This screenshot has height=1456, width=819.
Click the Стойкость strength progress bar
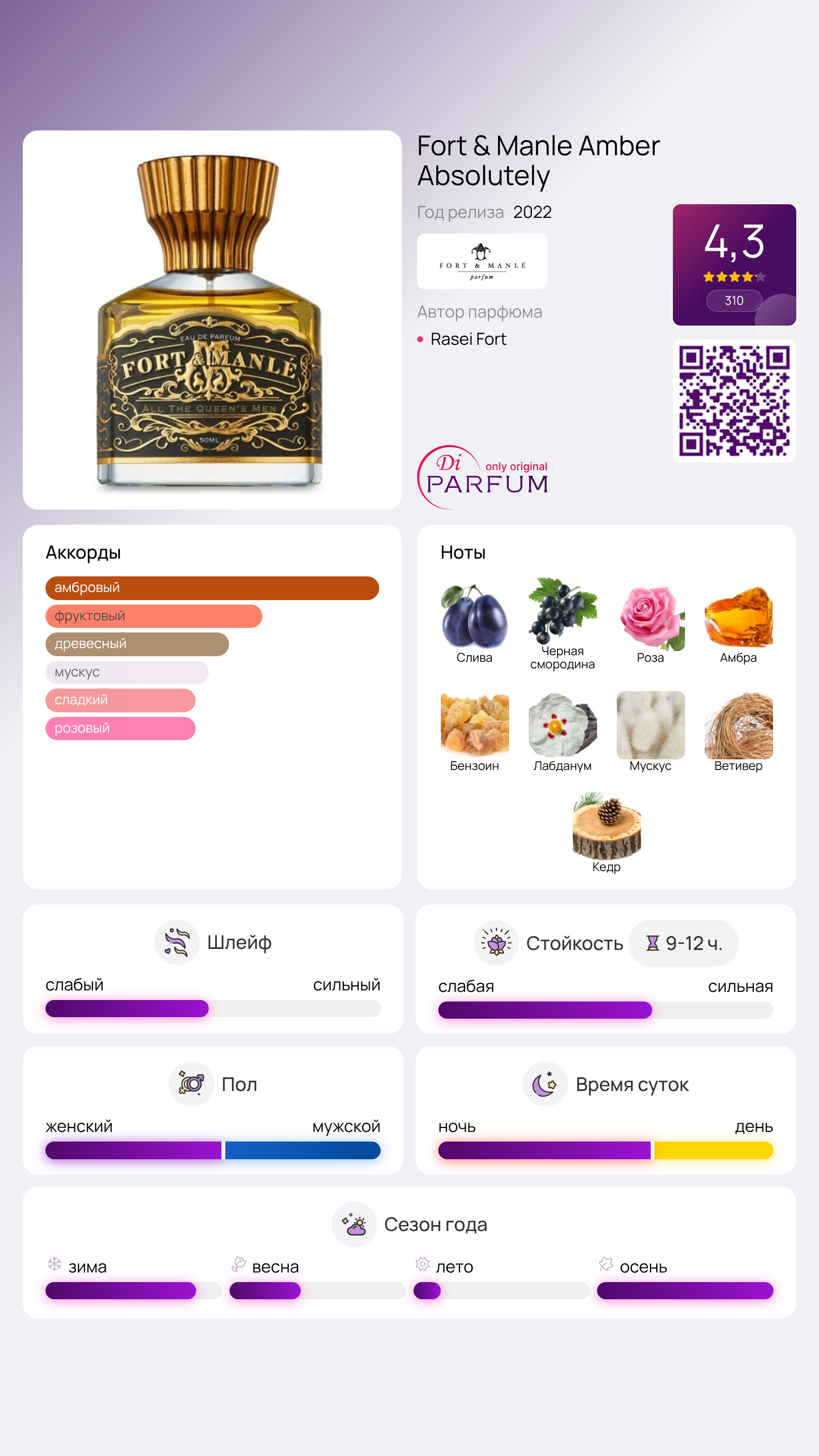tap(605, 1010)
